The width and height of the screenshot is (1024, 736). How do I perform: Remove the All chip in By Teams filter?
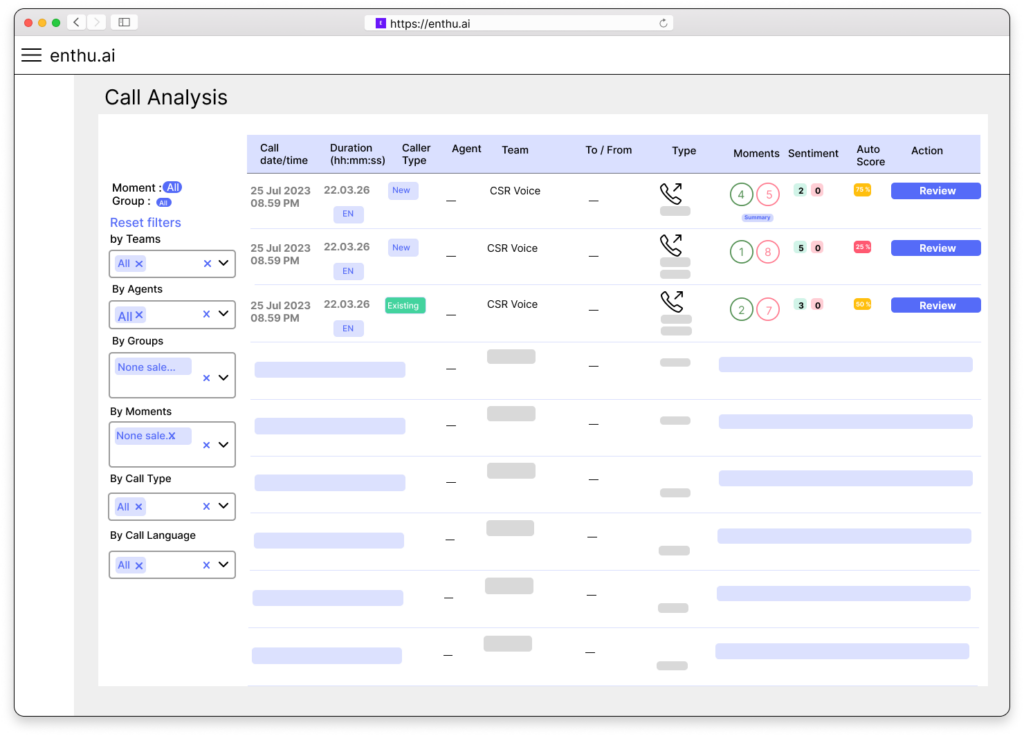(x=136, y=263)
